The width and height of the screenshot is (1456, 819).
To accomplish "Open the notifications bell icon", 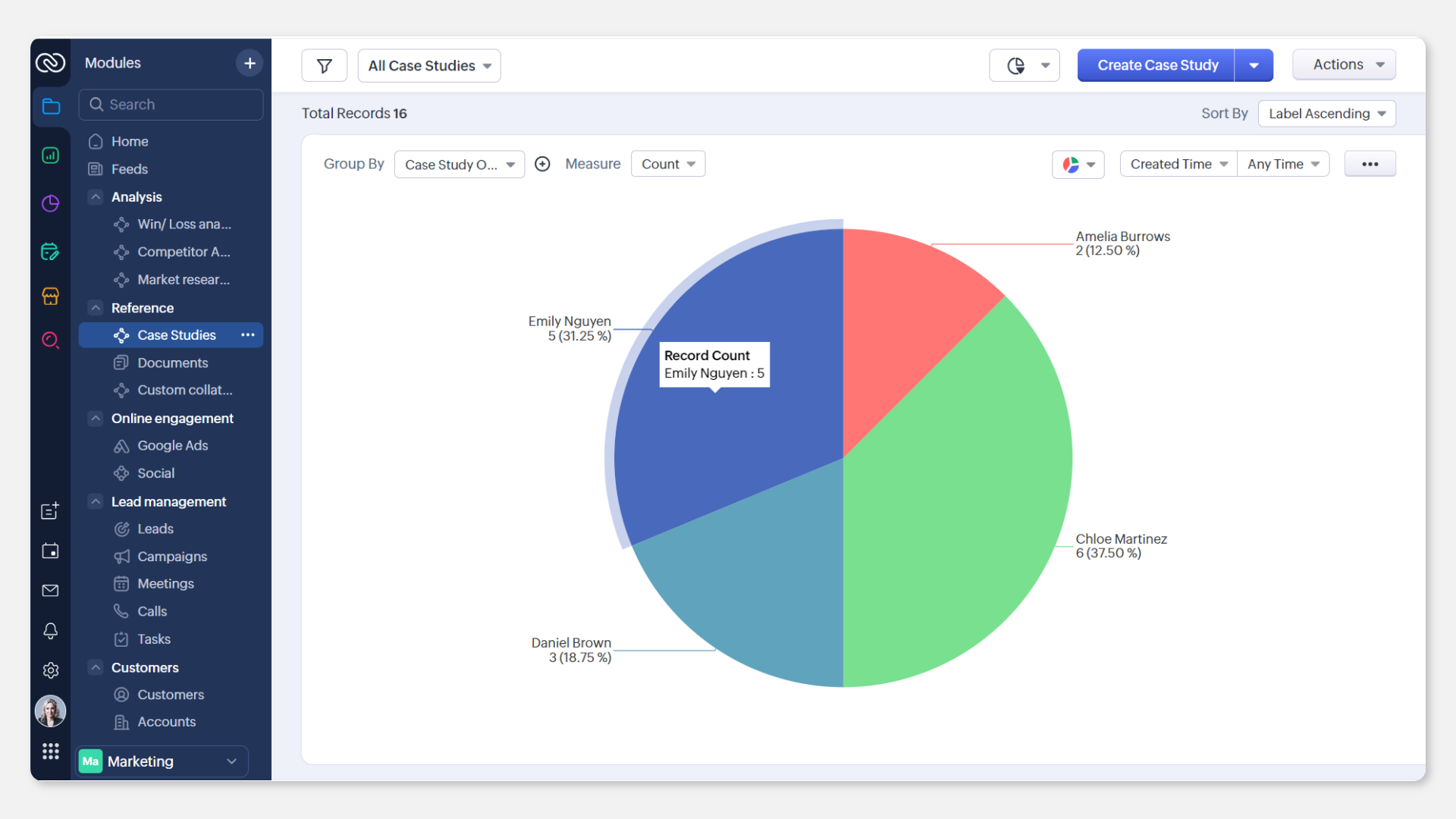I will pyautogui.click(x=50, y=630).
